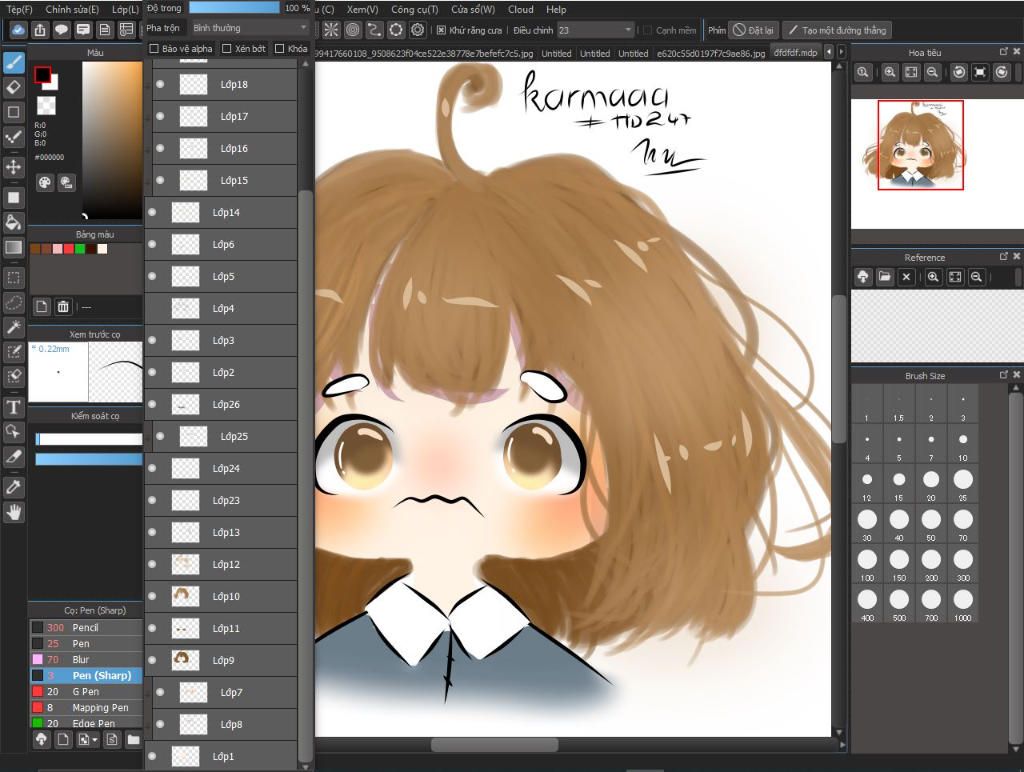
Task: Select the Brush tool in the left toolbar
Action: click(x=14, y=62)
